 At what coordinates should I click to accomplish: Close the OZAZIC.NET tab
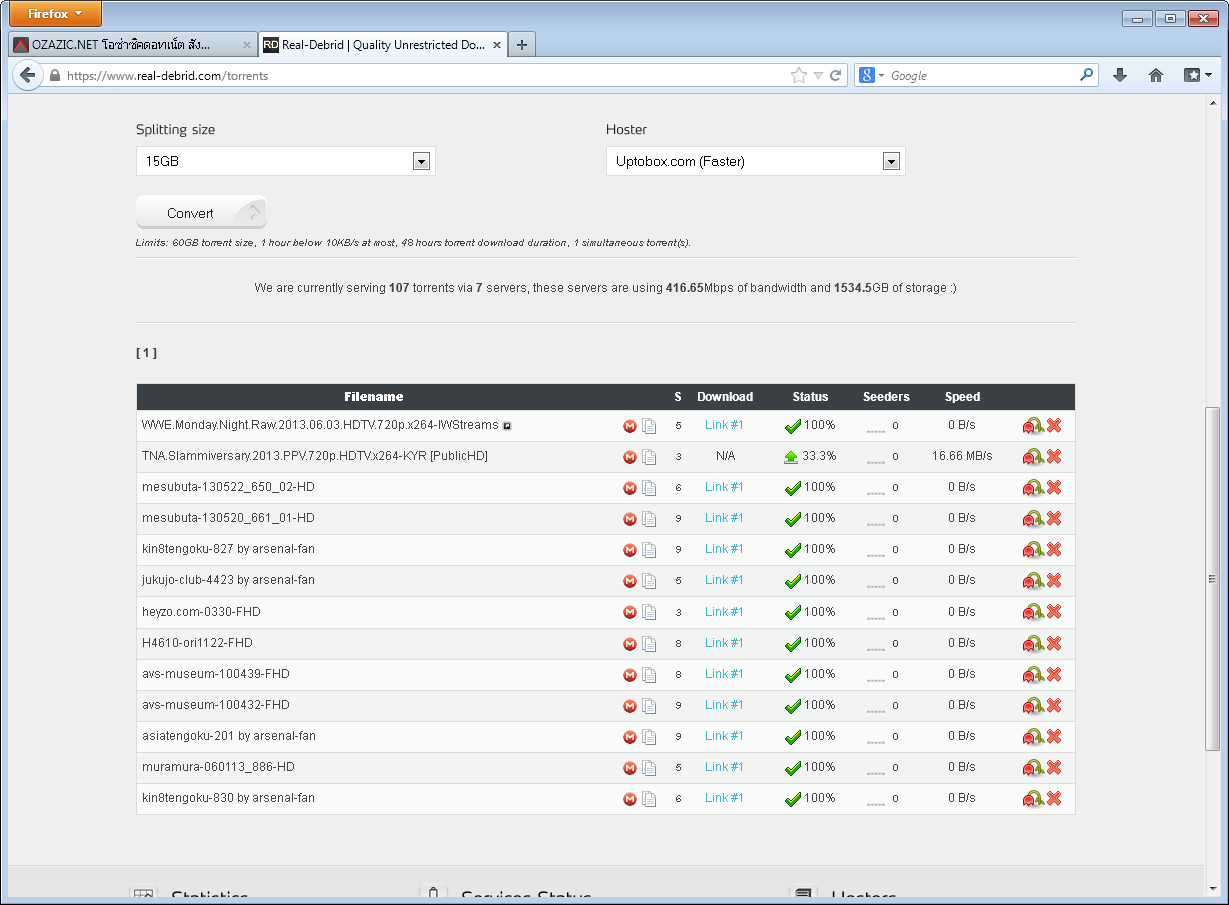[247, 45]
